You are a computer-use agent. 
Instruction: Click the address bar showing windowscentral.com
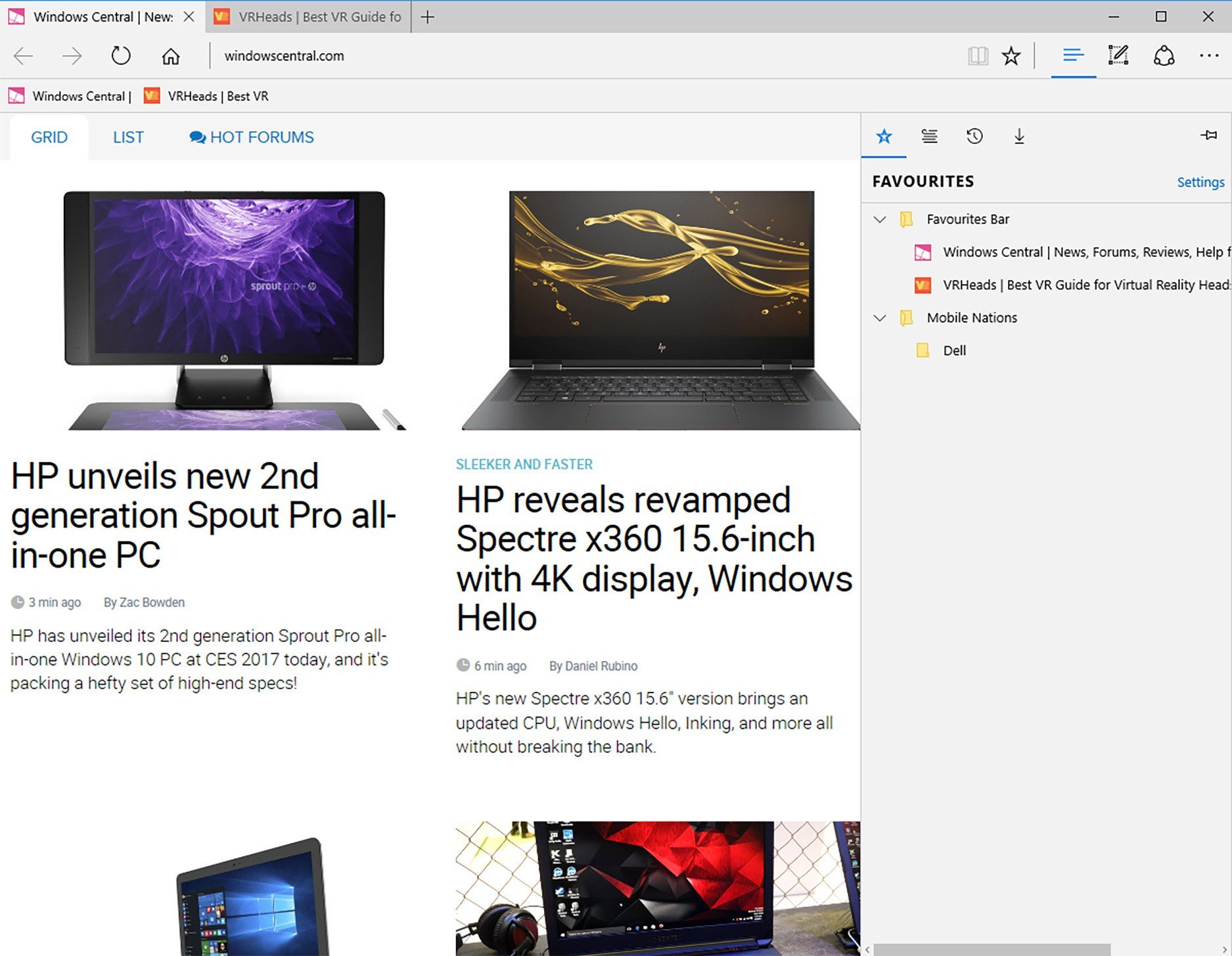click(x=283, y=56)
